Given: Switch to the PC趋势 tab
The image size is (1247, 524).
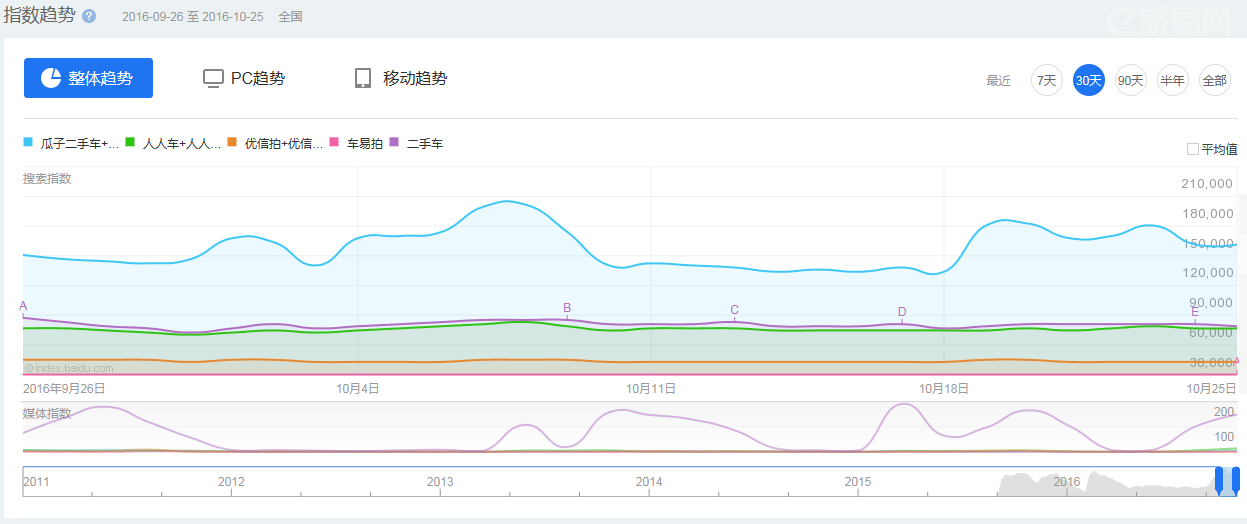Looking at the screenshot, I should 245,79.
